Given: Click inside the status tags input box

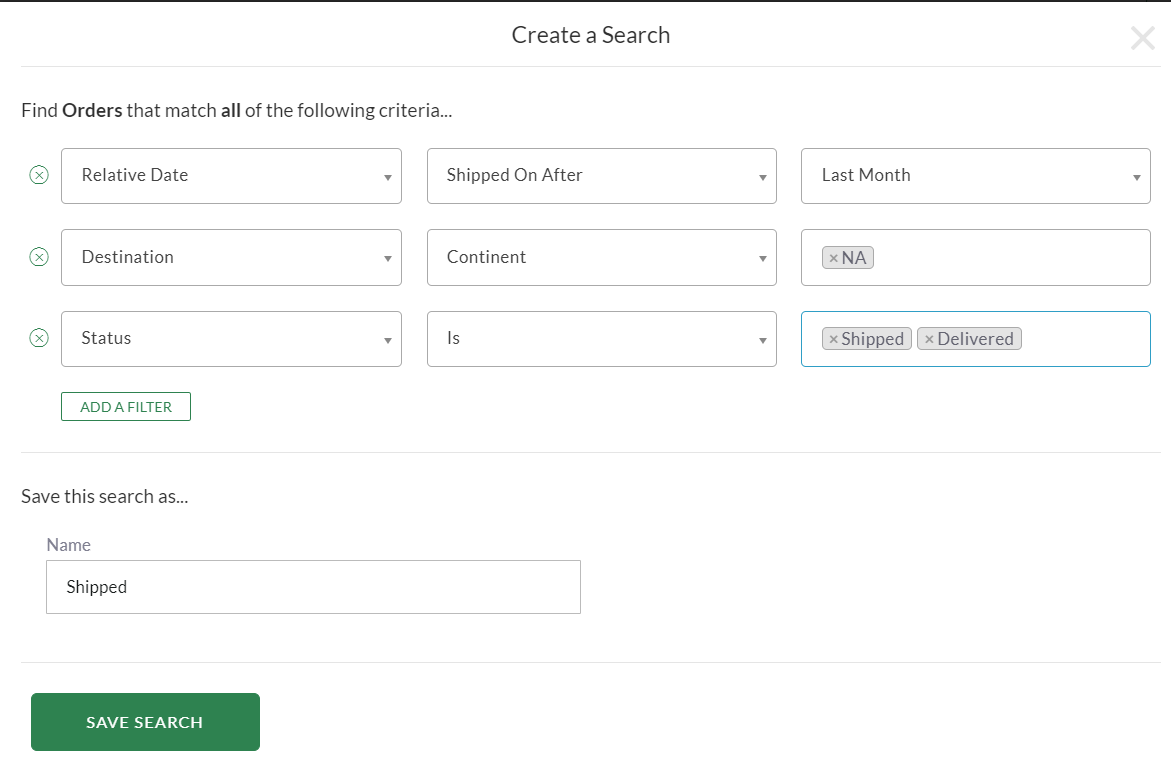Looking at the screenshot, I should (x=1085, y=339).
